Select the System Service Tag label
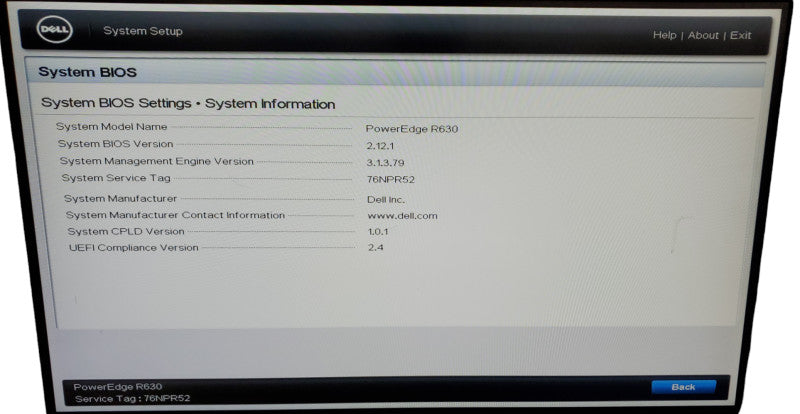Viewport: 800px width, 414px height. [116, 178]
